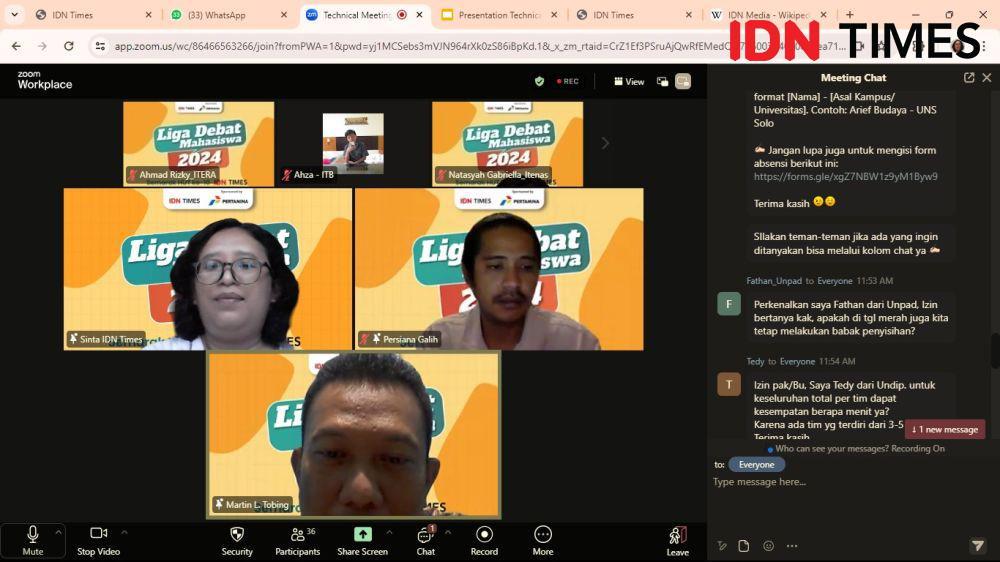Open emoji picker in chat
Viewport: 1000px width, 562px height.
[768, 545]
